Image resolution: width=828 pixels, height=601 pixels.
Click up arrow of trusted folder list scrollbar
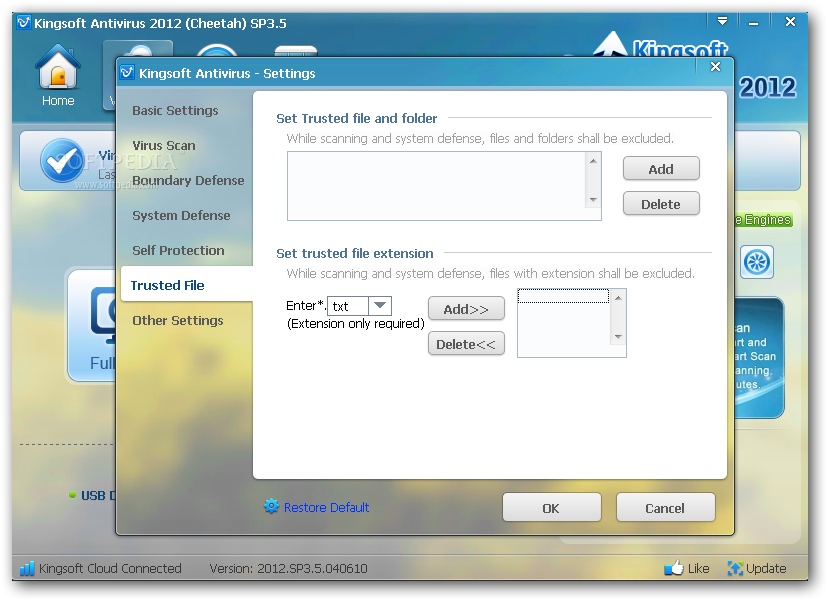(x=594, y=161)
